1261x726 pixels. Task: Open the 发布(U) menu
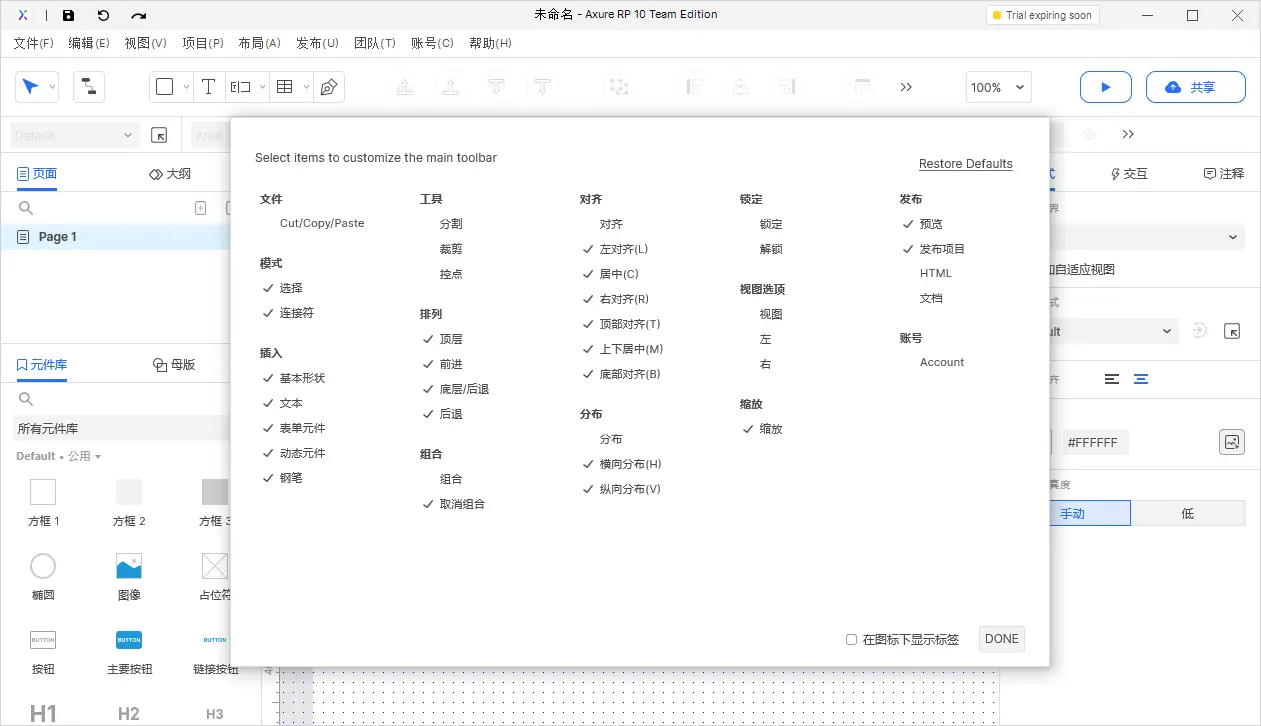click(317, 43)
